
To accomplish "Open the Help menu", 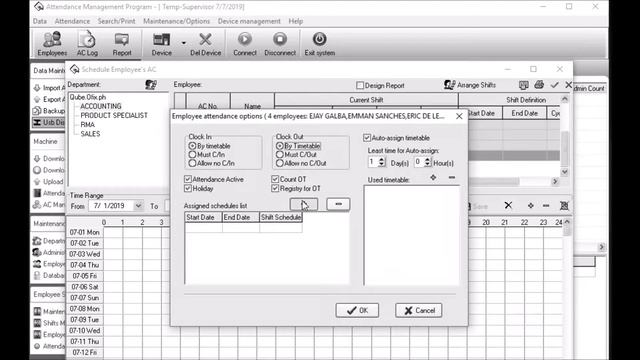I will point(296,21).
